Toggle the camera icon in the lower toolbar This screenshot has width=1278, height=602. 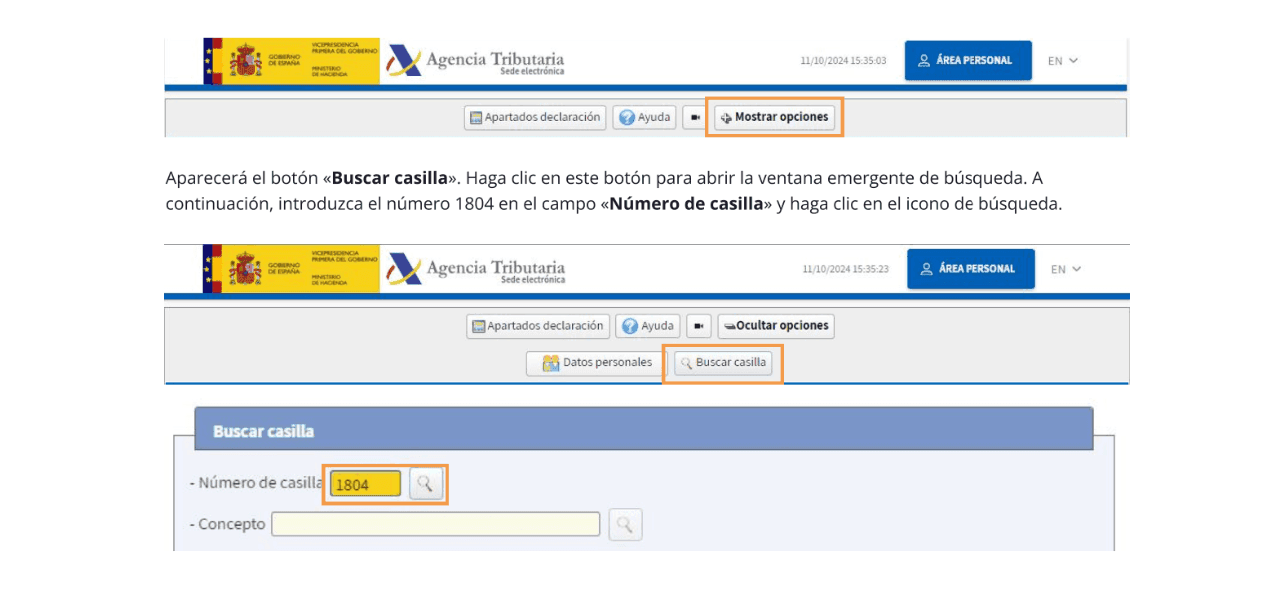tap(698, 325)
